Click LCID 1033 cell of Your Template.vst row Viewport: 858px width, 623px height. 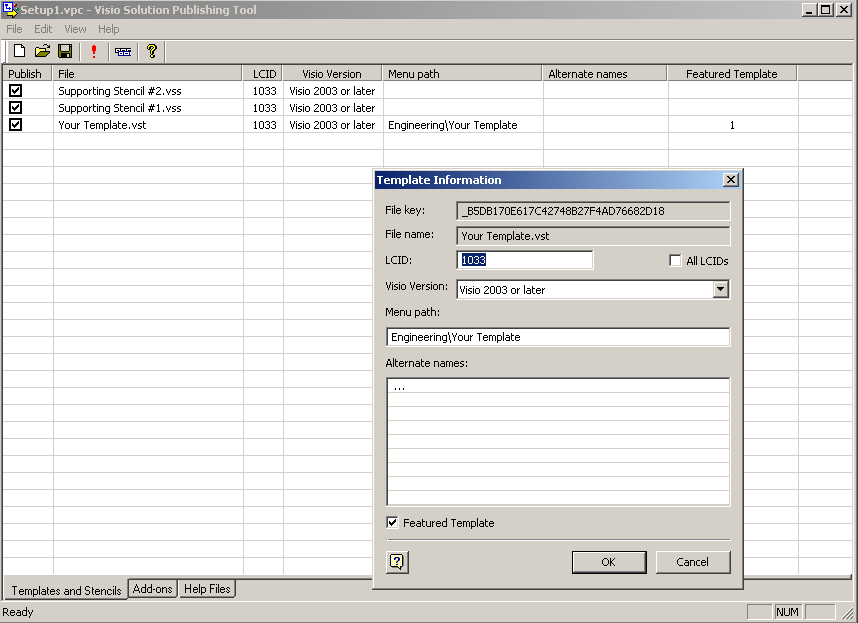click(x=264, y=125)
